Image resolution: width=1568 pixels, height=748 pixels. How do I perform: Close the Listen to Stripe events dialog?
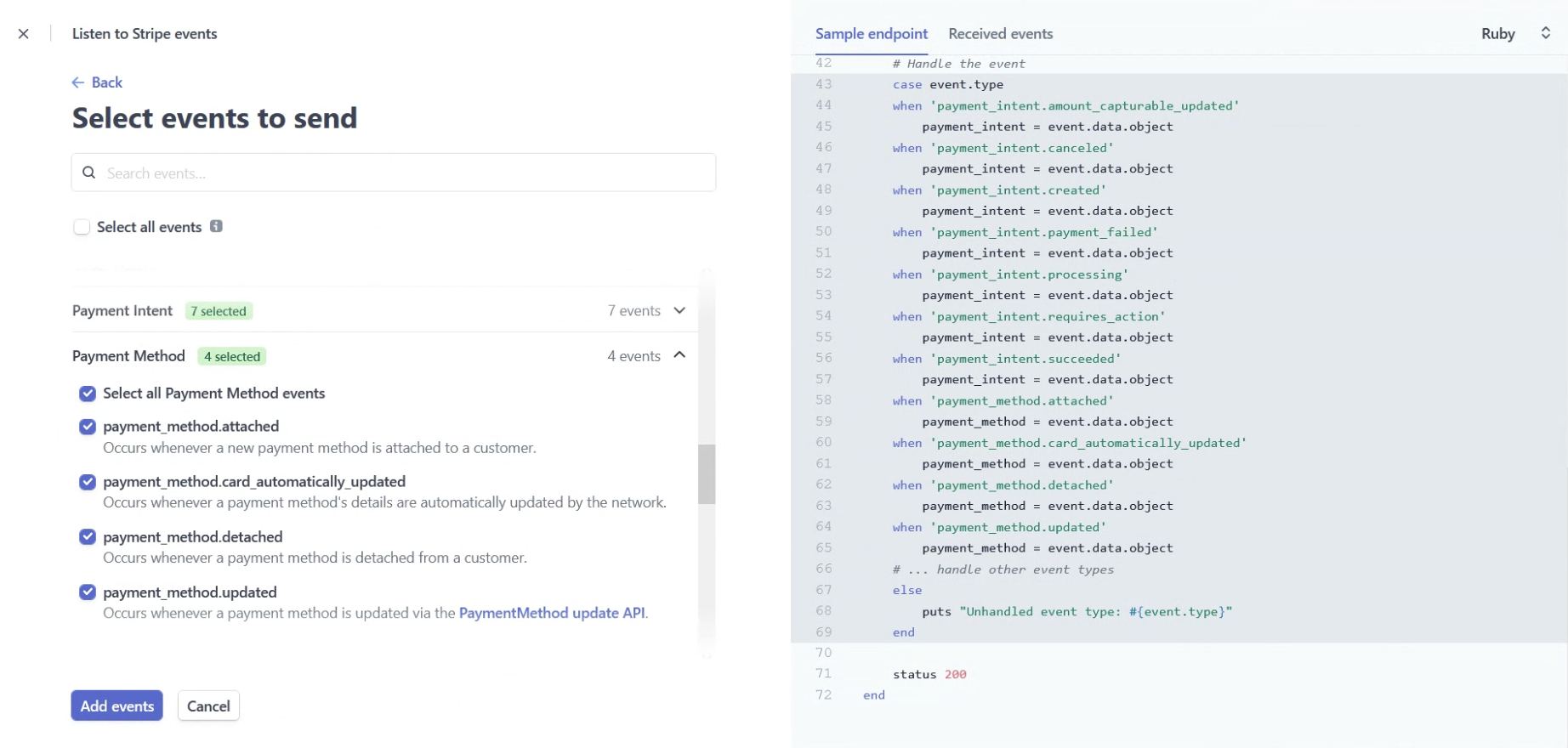coord(24,34)
